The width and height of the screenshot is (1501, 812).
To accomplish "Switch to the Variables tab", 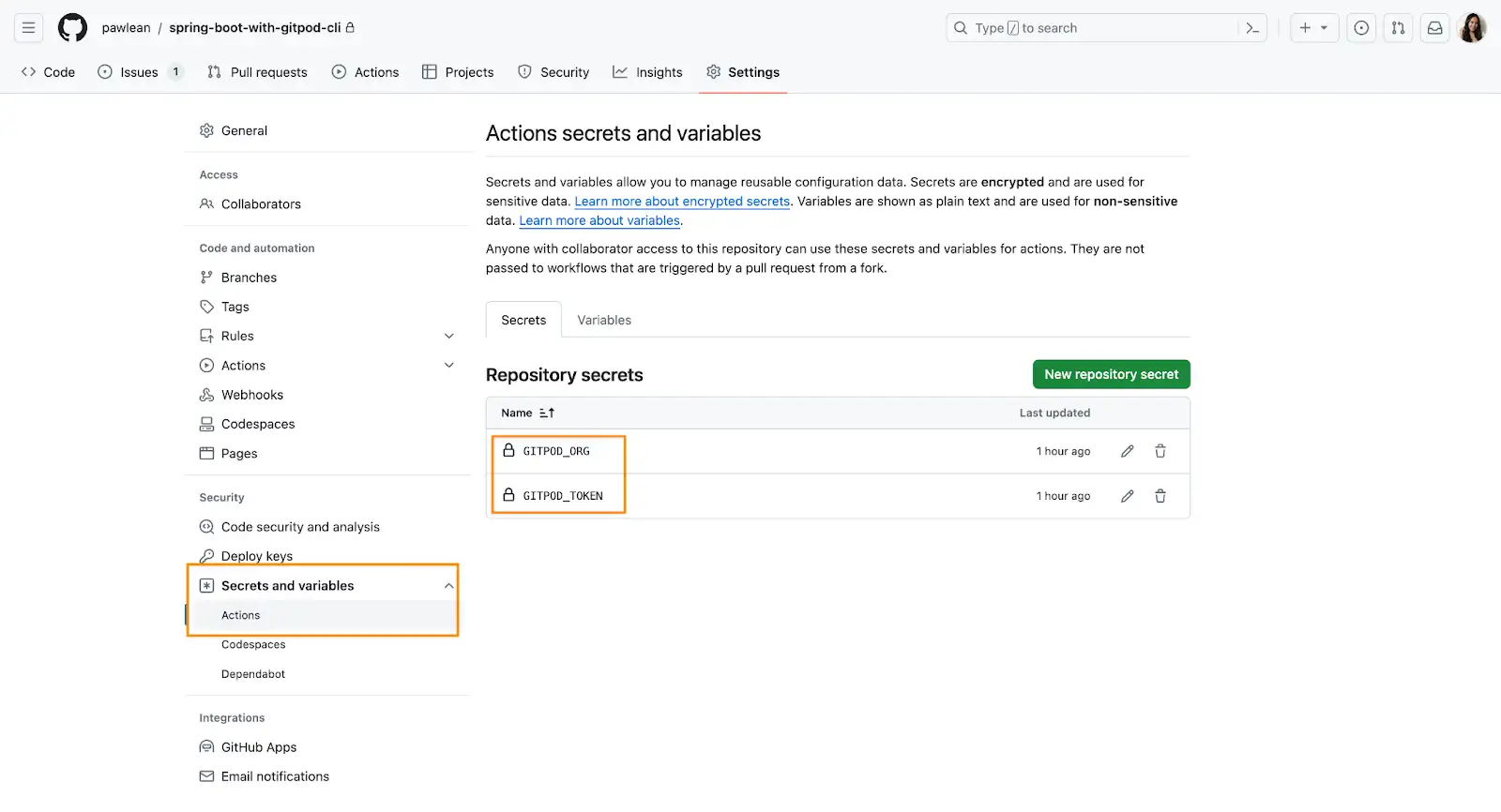I will 604,320.
